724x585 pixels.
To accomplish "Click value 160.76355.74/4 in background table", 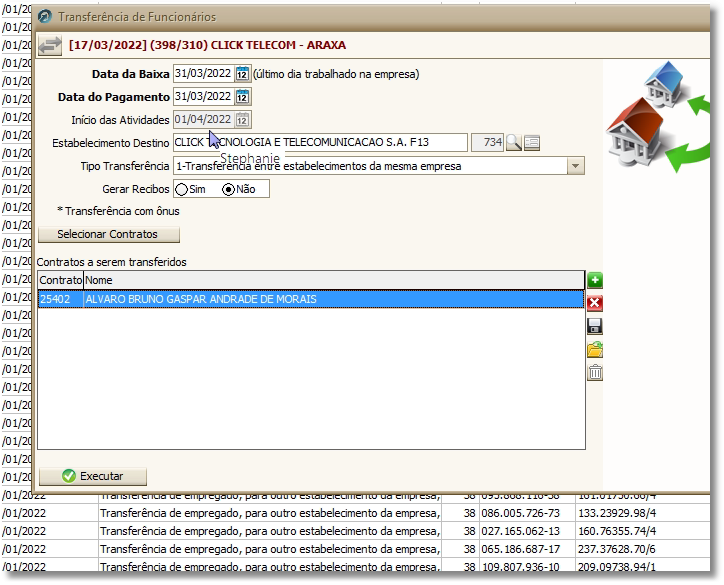I will click(x=617, y=531).
